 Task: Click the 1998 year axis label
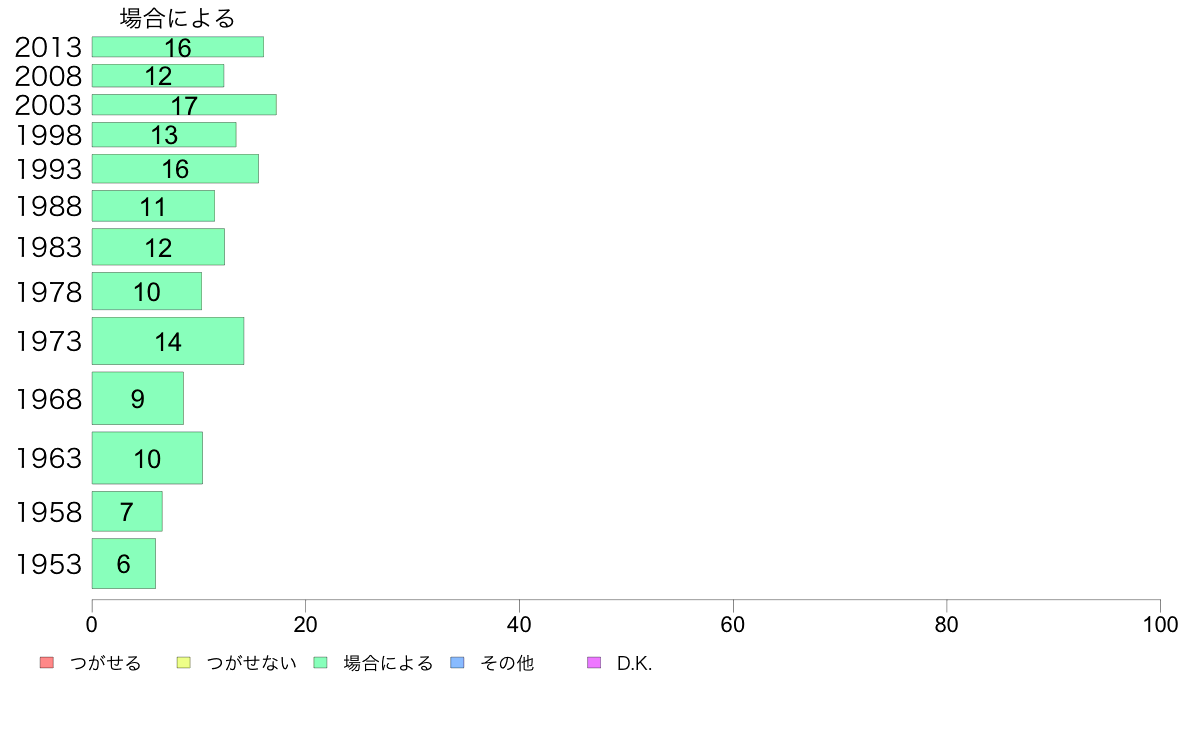click(x=48, y=135)
